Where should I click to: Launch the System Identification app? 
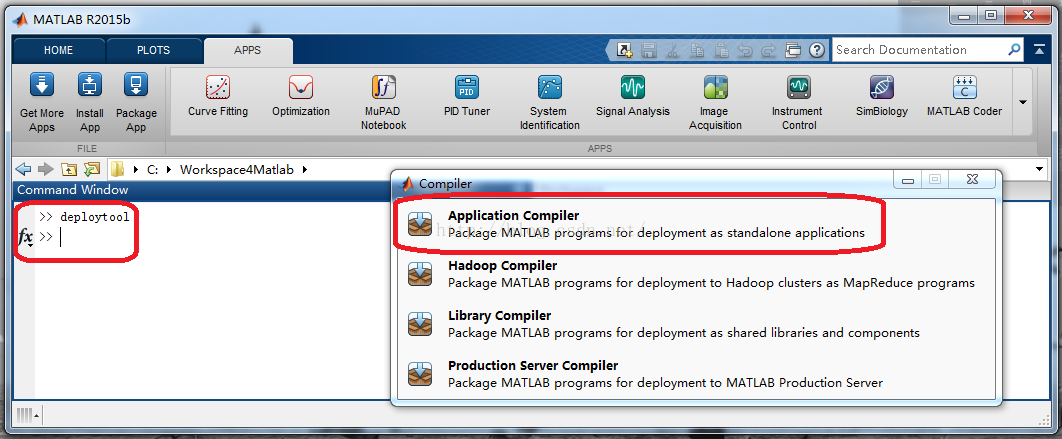tap(549, 102)
